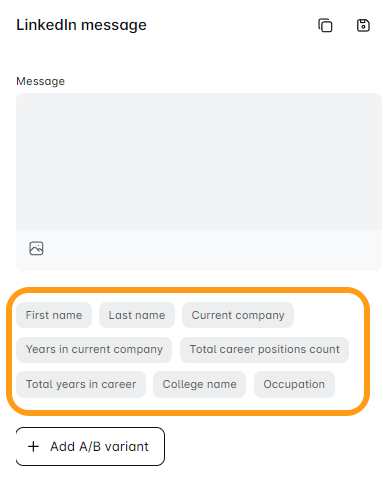
Task: Insert the Last name variable
Action: 137,315
